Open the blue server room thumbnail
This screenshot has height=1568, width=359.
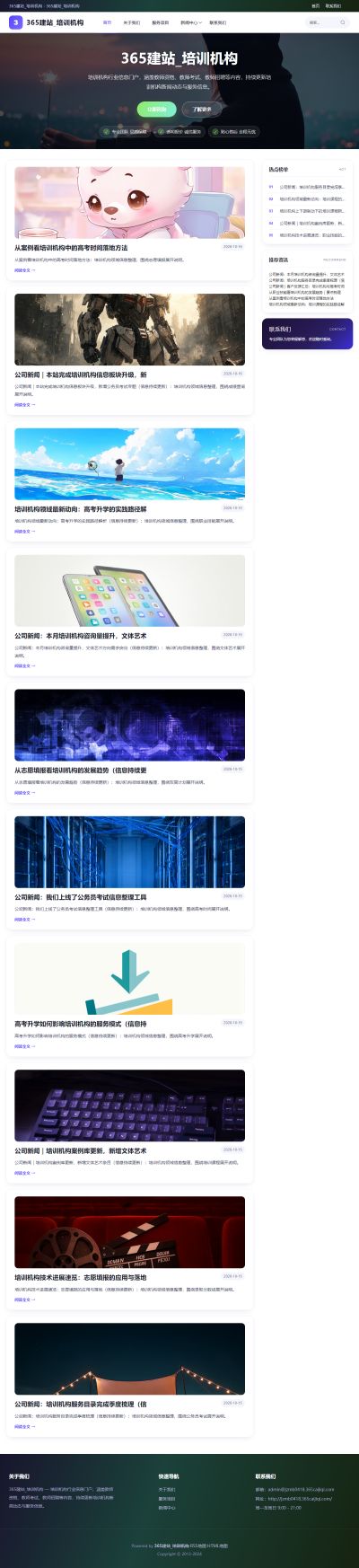coord(129,852)
